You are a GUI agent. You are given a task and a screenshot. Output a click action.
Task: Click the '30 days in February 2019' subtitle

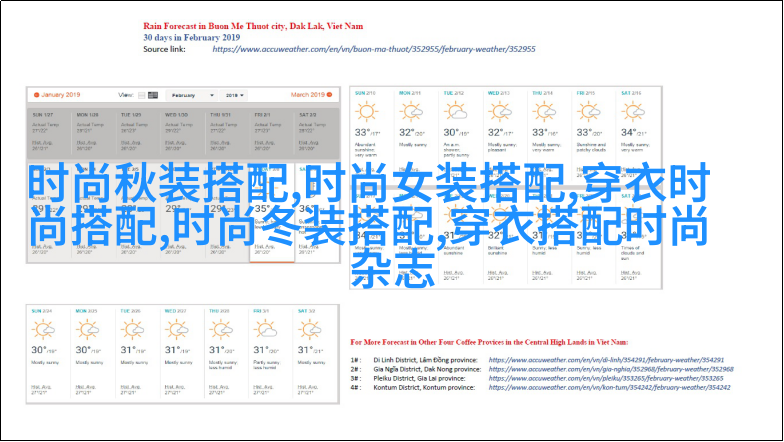tap(192, 38)
